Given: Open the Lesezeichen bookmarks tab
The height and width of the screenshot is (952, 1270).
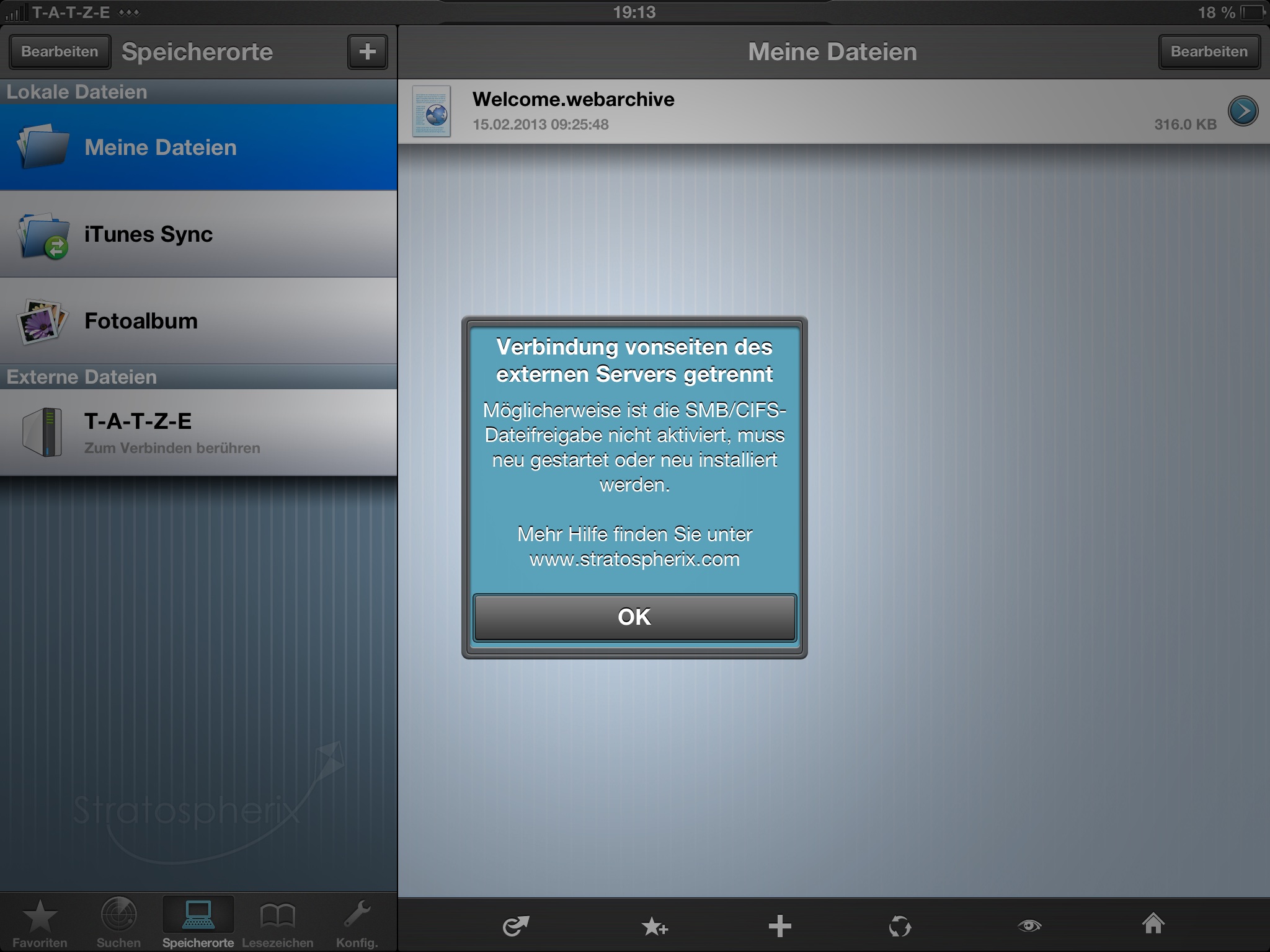Looking at the screenshot, I should [277, 923].
